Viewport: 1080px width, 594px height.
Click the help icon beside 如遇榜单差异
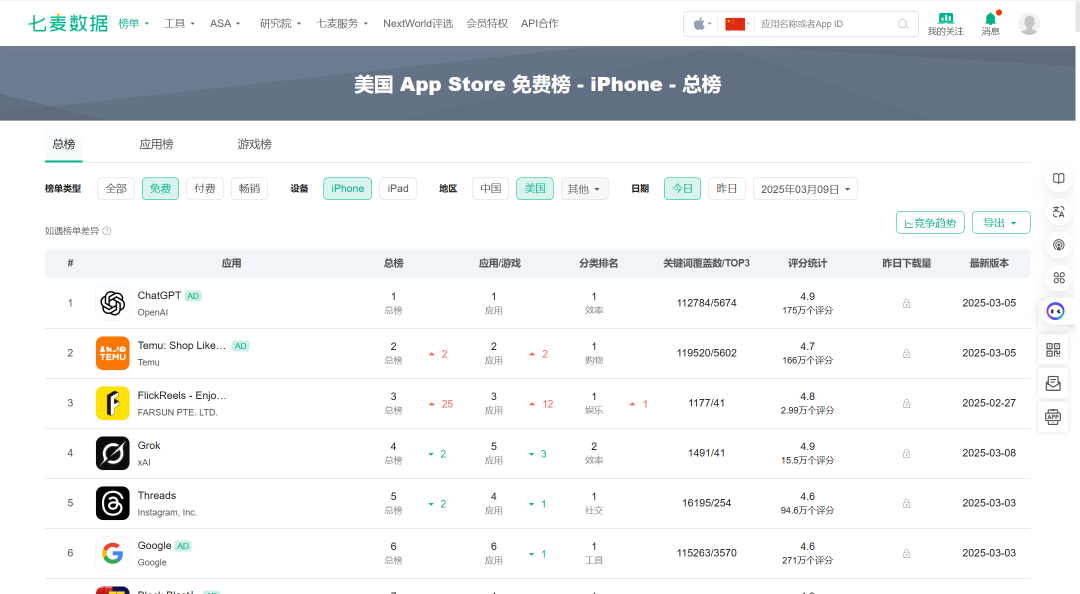click(107, 231)
